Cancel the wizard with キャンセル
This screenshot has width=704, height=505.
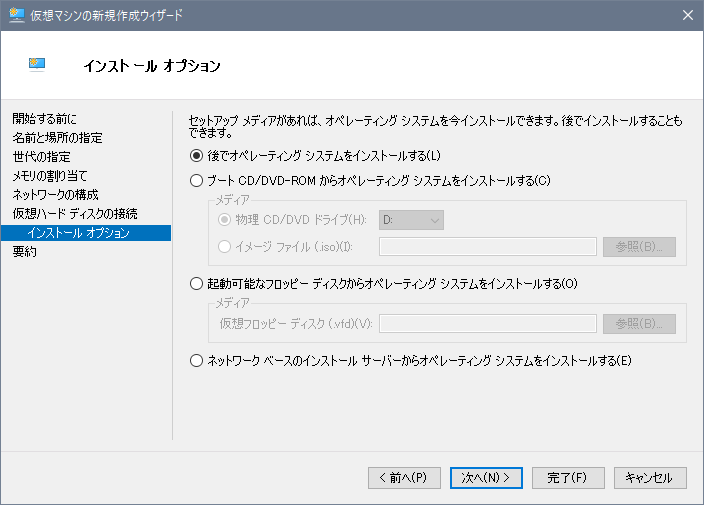pyautogui.click(x=650, y=477)
